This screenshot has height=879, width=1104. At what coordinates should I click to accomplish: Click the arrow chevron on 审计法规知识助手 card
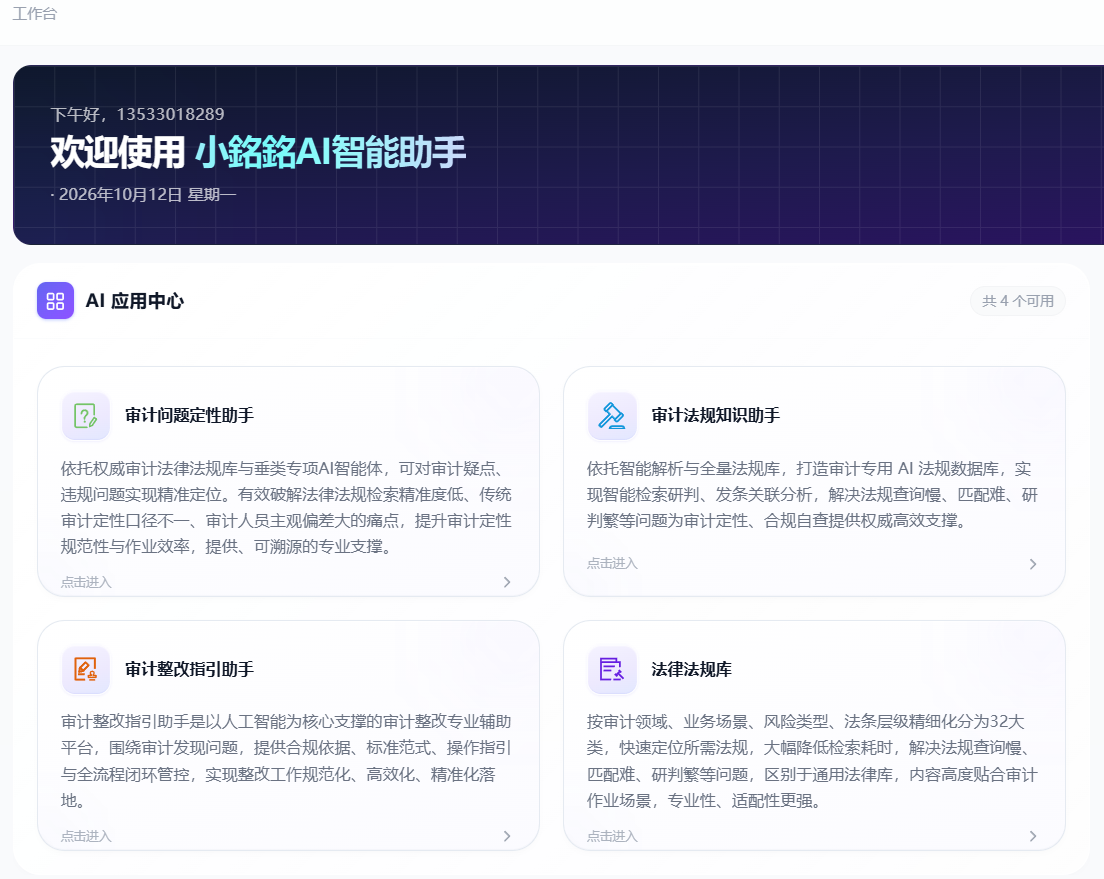(x=1033, y=563)
